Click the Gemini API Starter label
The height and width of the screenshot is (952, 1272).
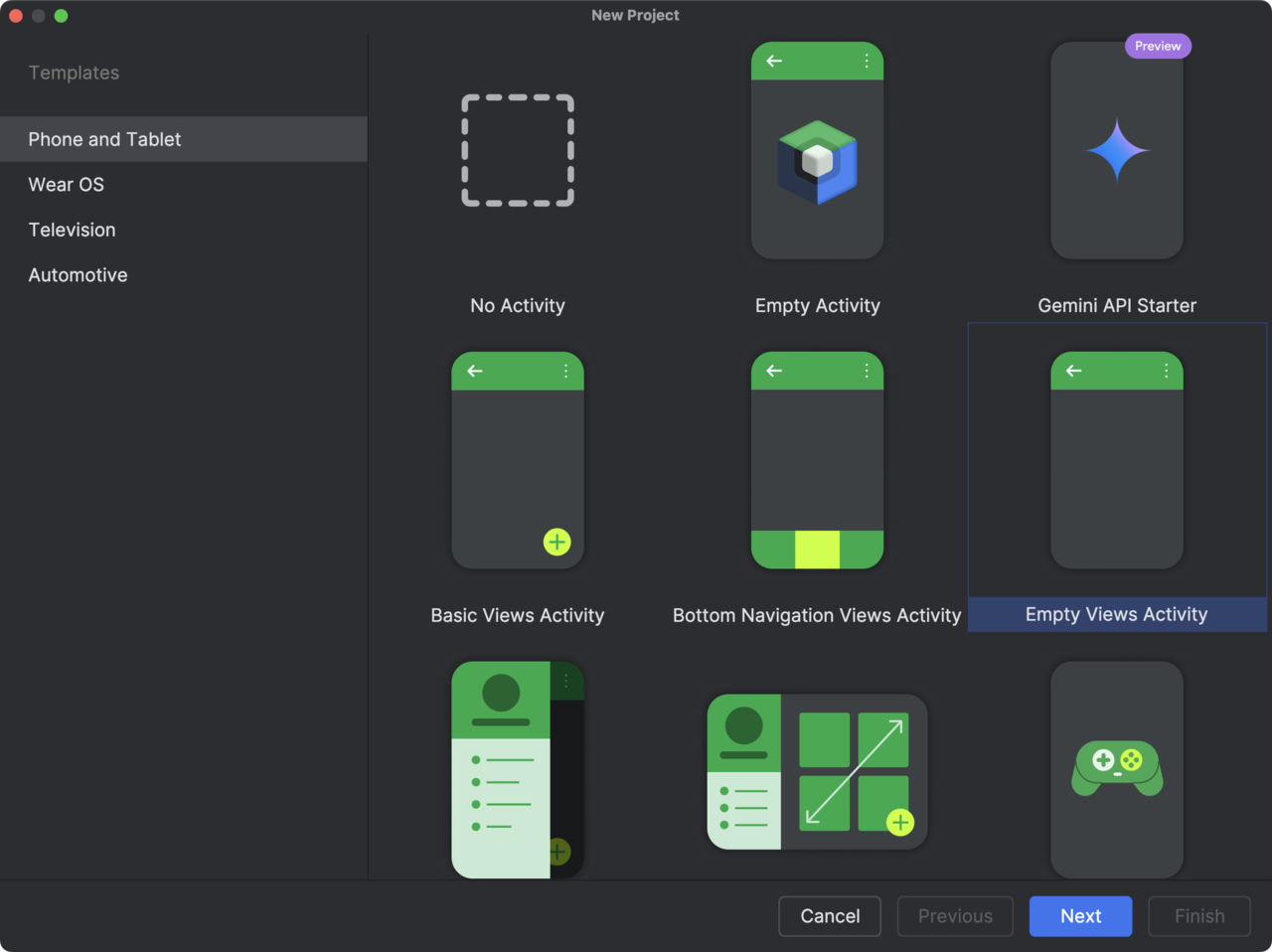[1117, 305]
